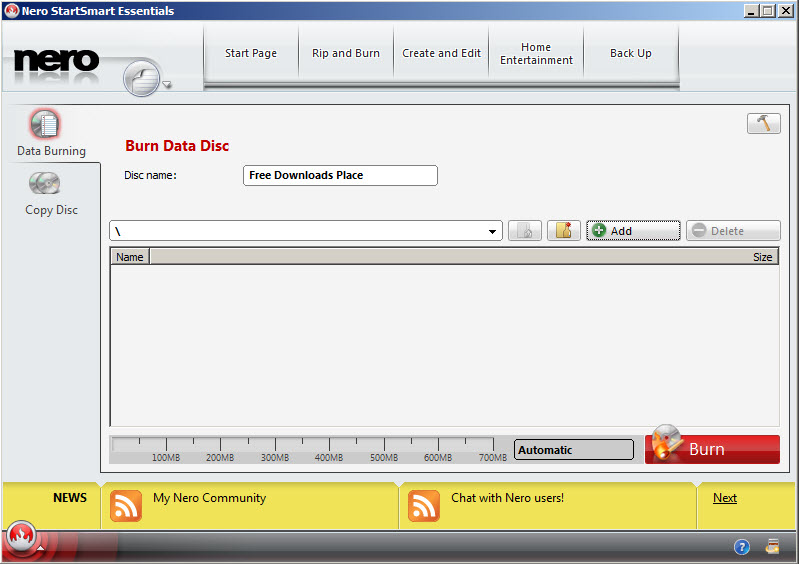
Task: Open the Automatic disc type selector
Action: click(573, 450)
